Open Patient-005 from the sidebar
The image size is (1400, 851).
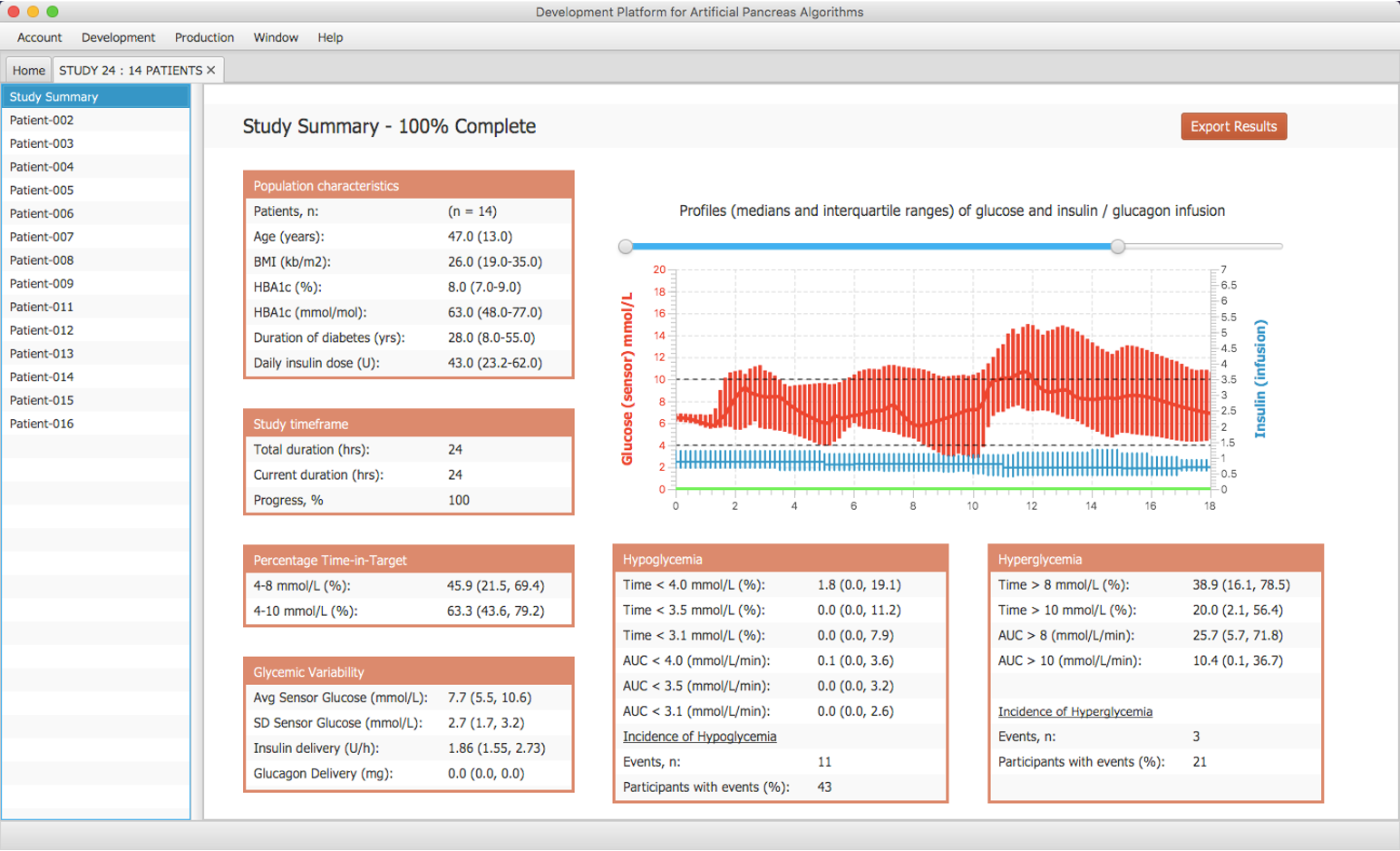tap(42, 191)
